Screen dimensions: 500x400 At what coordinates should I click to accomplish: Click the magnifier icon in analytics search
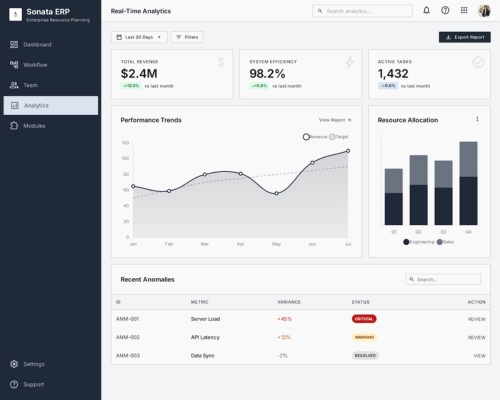(x=320, y=11)
